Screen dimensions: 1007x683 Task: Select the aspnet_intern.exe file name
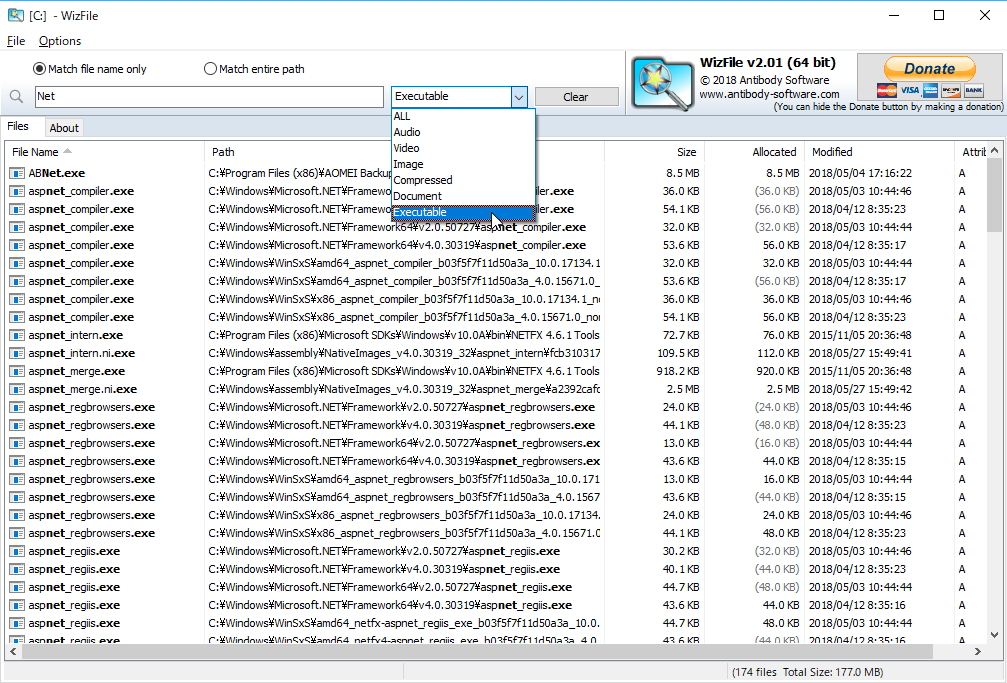point(75,335)
